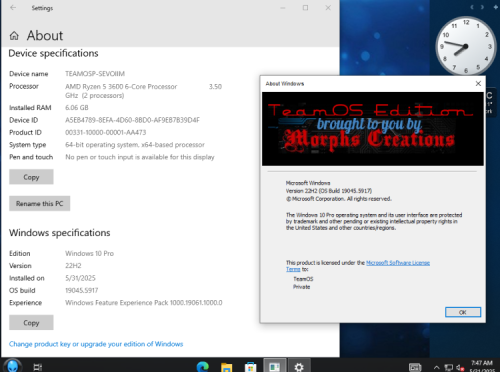
Task: Select the No pen or touch input text
Action: pyautogui.click(x=140, y=157)
